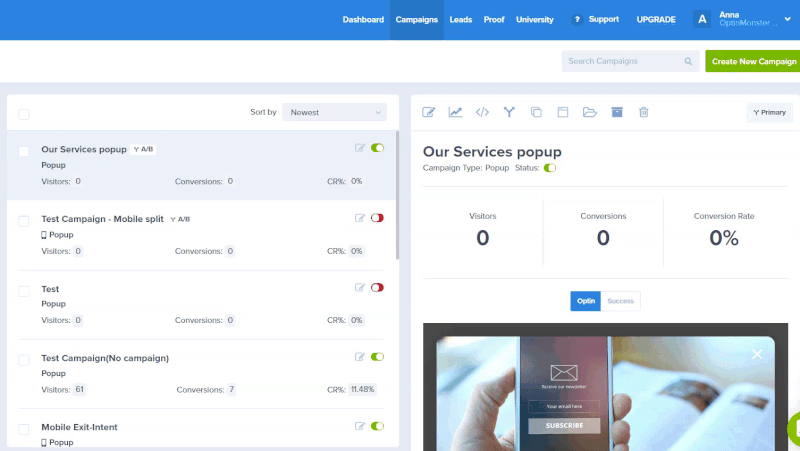800x451 pixels.
Task: Click Create New Campaign button
Action: click(x=753, y=61)
